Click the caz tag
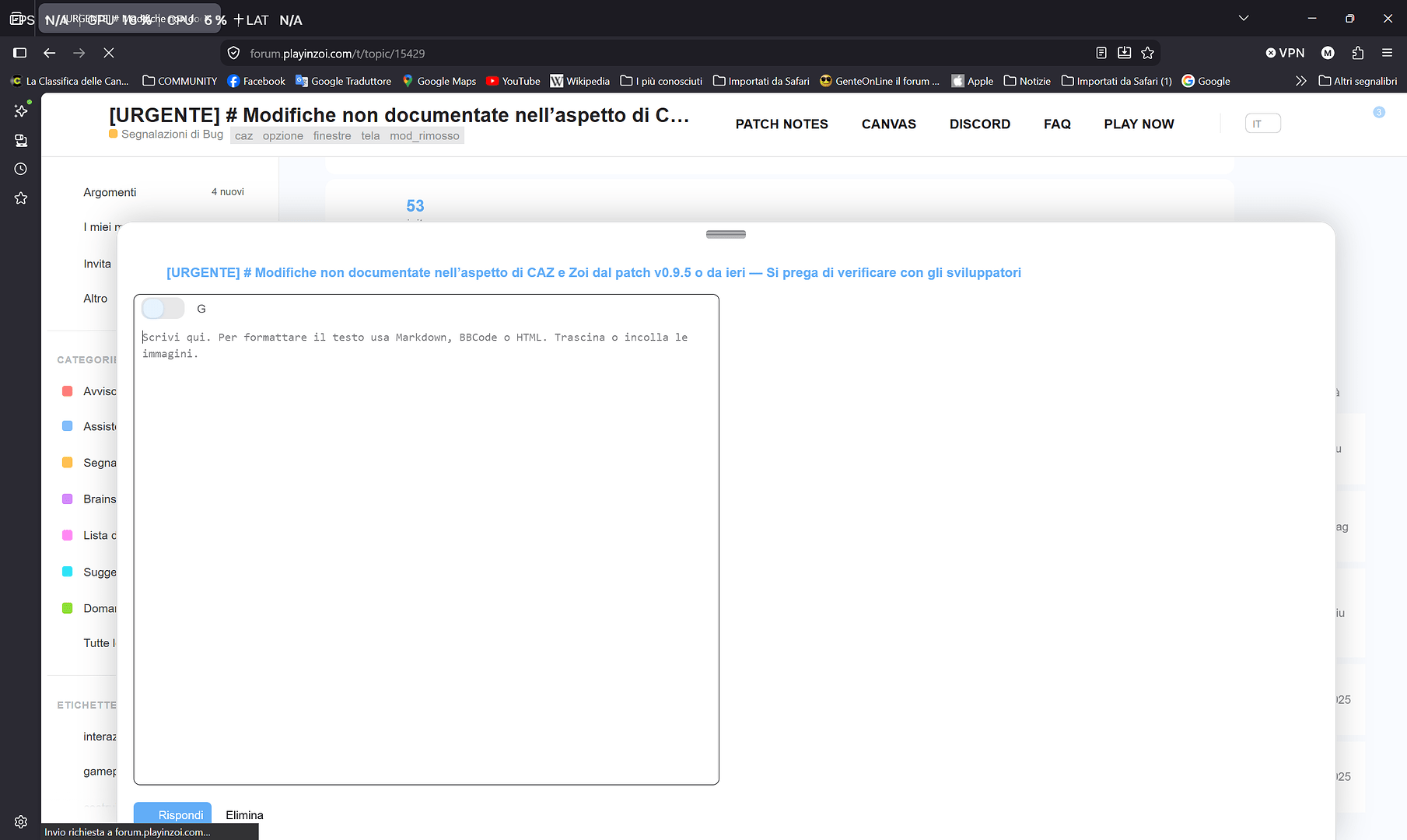The width and height of the screenshot is (1407, 840). coord(244,136)
